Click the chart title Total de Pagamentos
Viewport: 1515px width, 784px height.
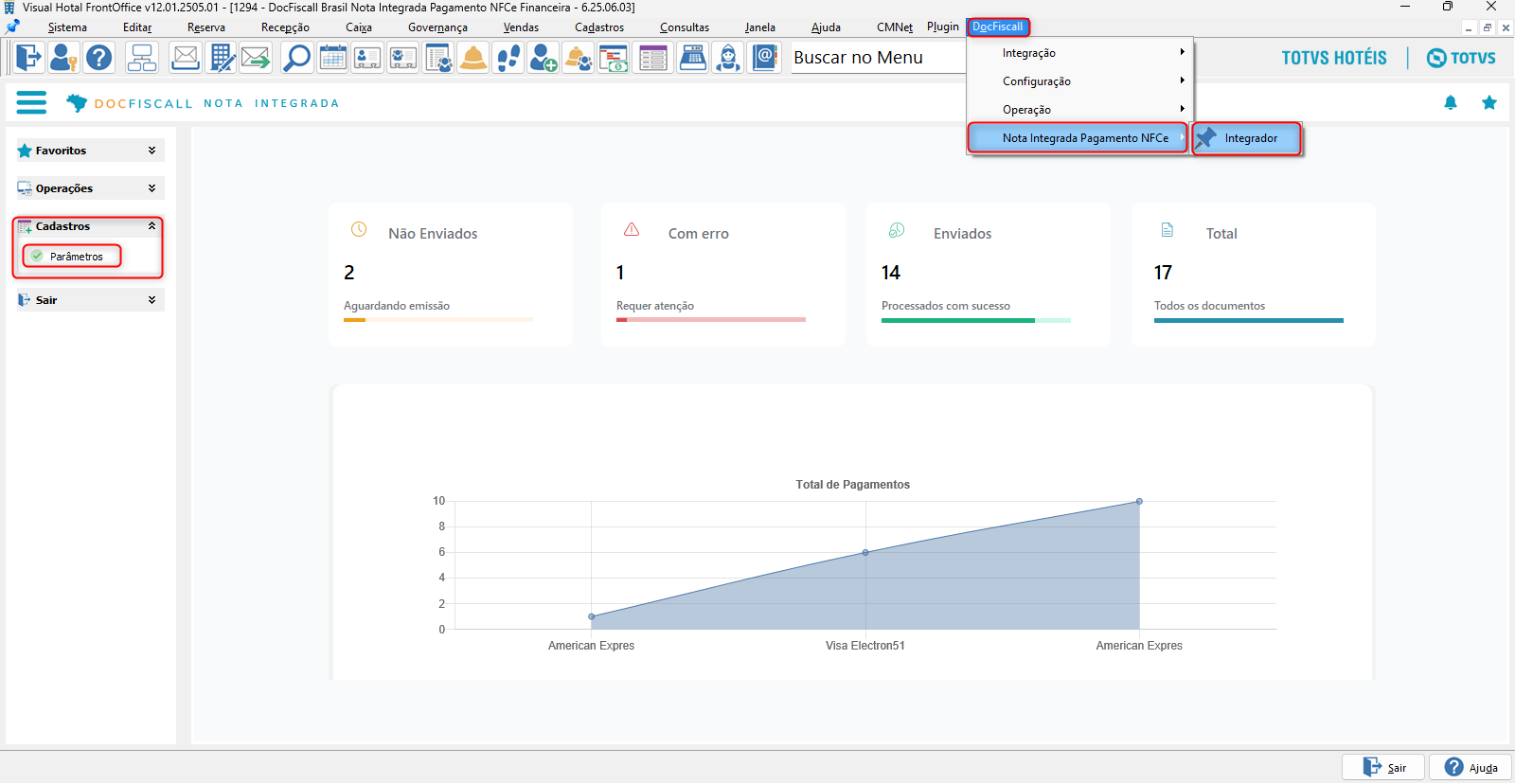[852, 485]
